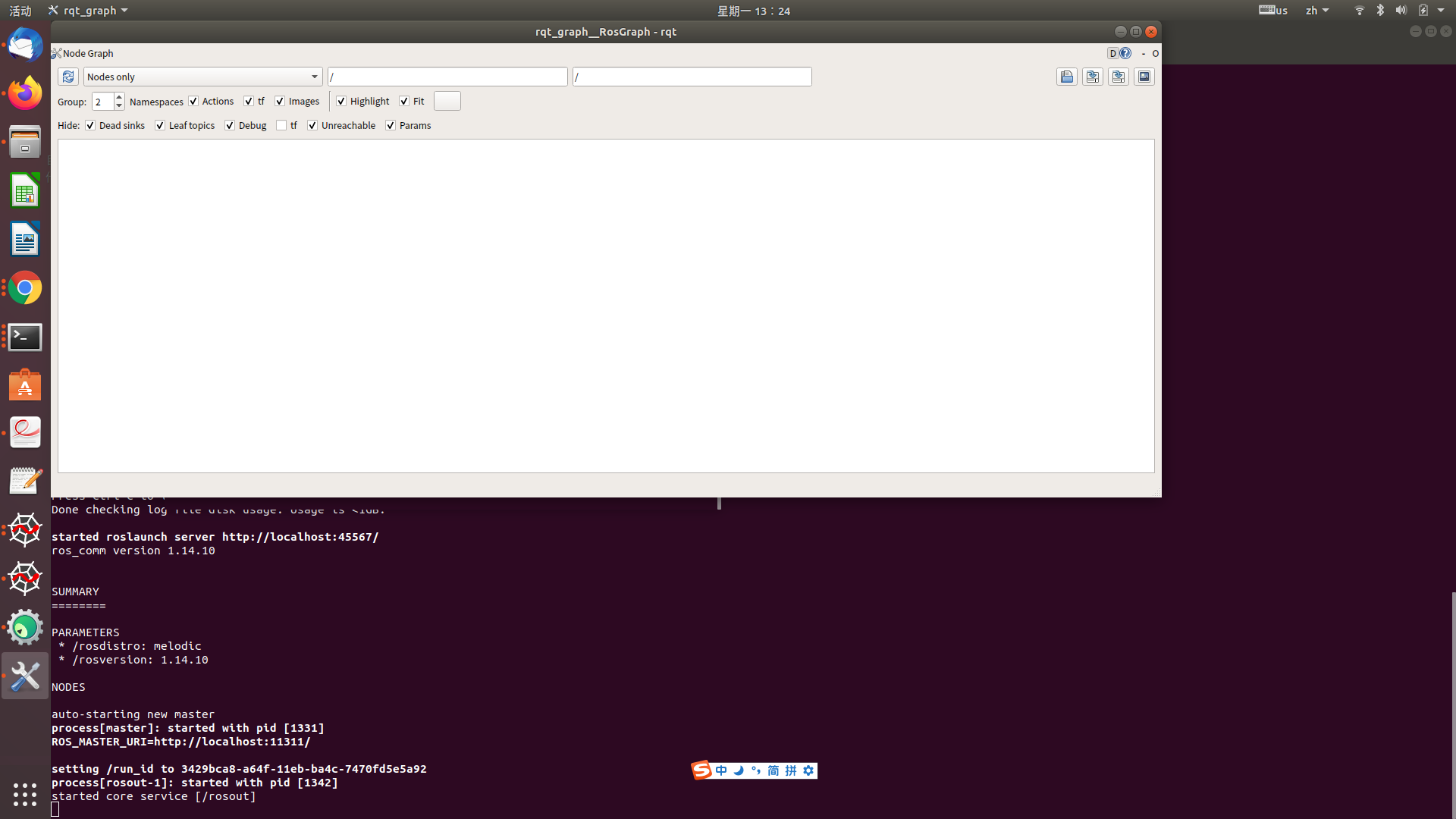This screenshot has width=1456, height=819.
Task: Click the dock widget D button
Action: tap(1112, 53)
